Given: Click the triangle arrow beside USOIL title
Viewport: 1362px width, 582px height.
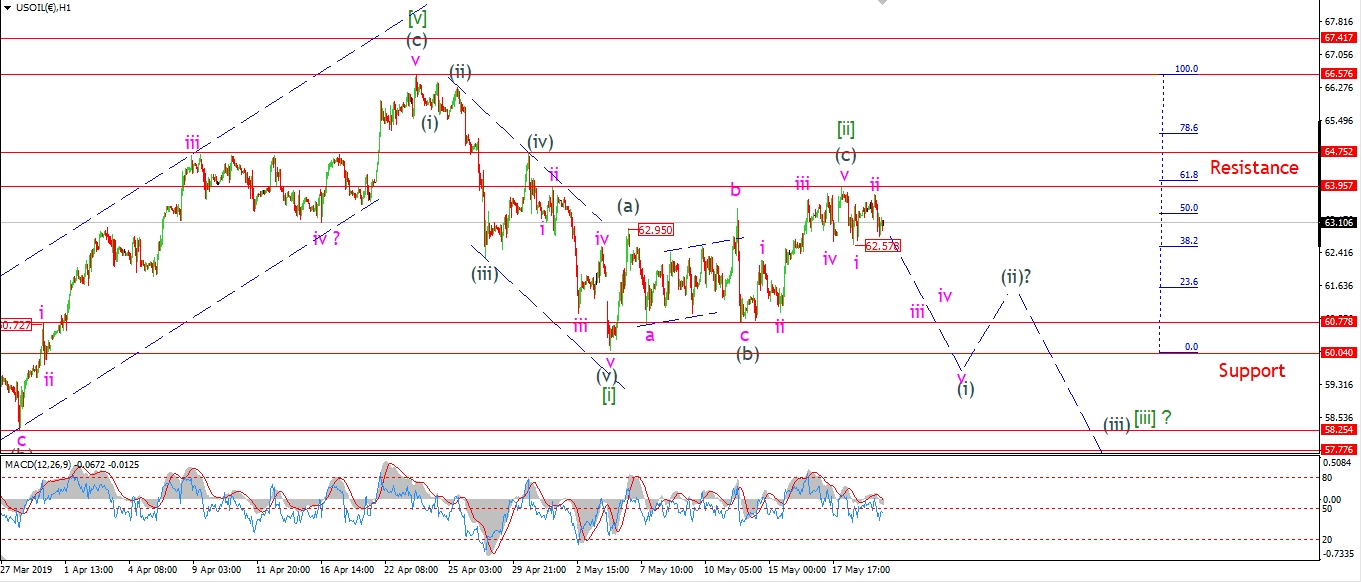Looking at the screenshot, I should tap(8, 8).
